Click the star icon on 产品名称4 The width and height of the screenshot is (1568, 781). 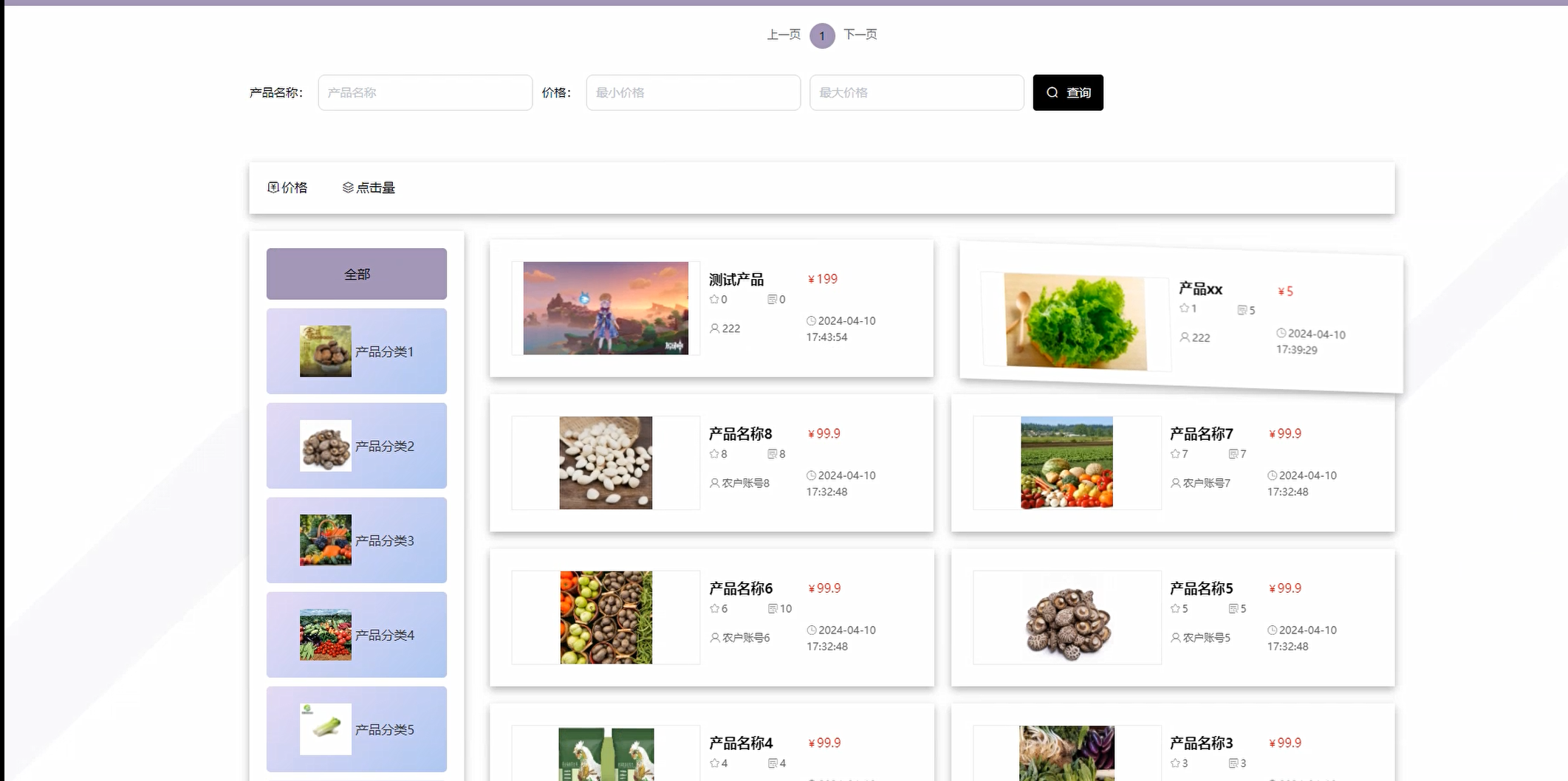click(x=714, y=763)
